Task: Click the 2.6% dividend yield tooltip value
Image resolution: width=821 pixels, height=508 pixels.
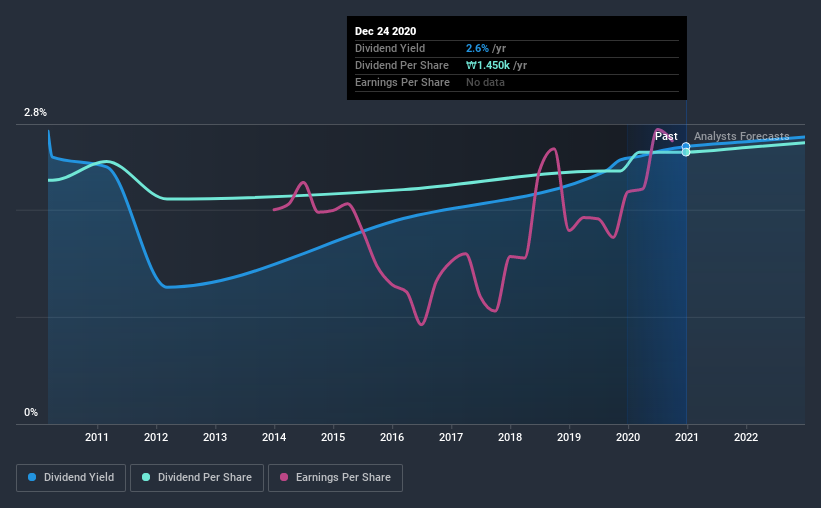Action: pos(478,48)
